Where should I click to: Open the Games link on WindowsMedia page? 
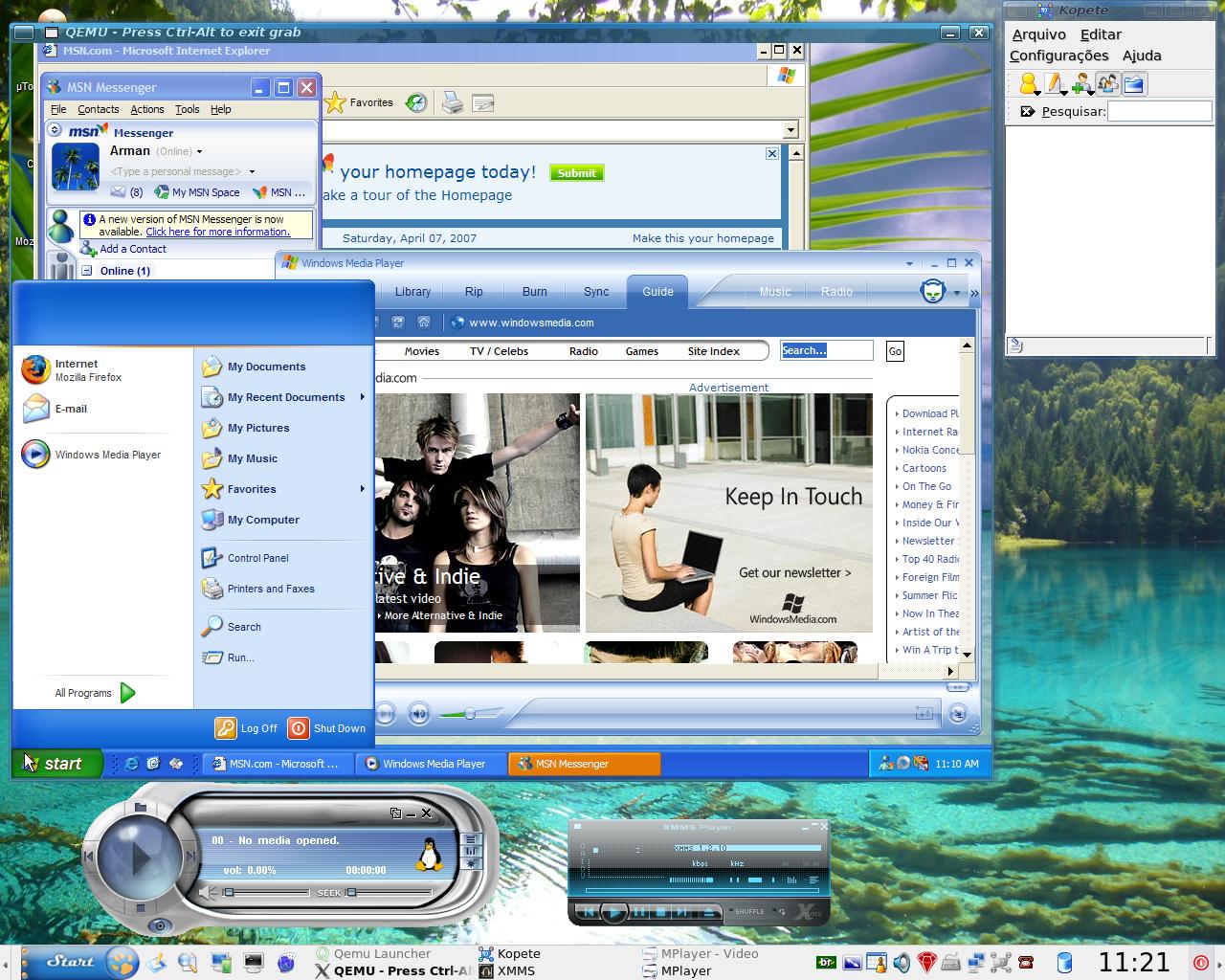click(x=642, y=351)
